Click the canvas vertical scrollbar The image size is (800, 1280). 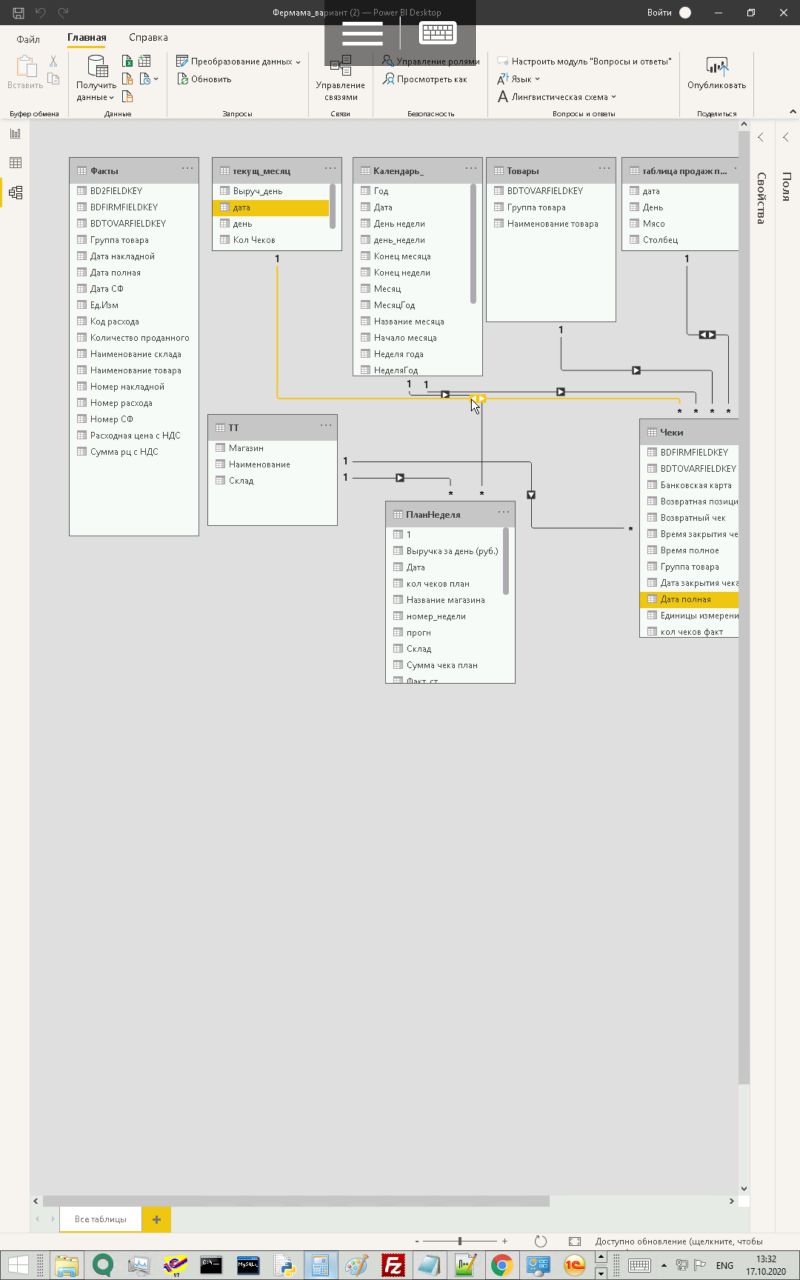click(743, 605)
